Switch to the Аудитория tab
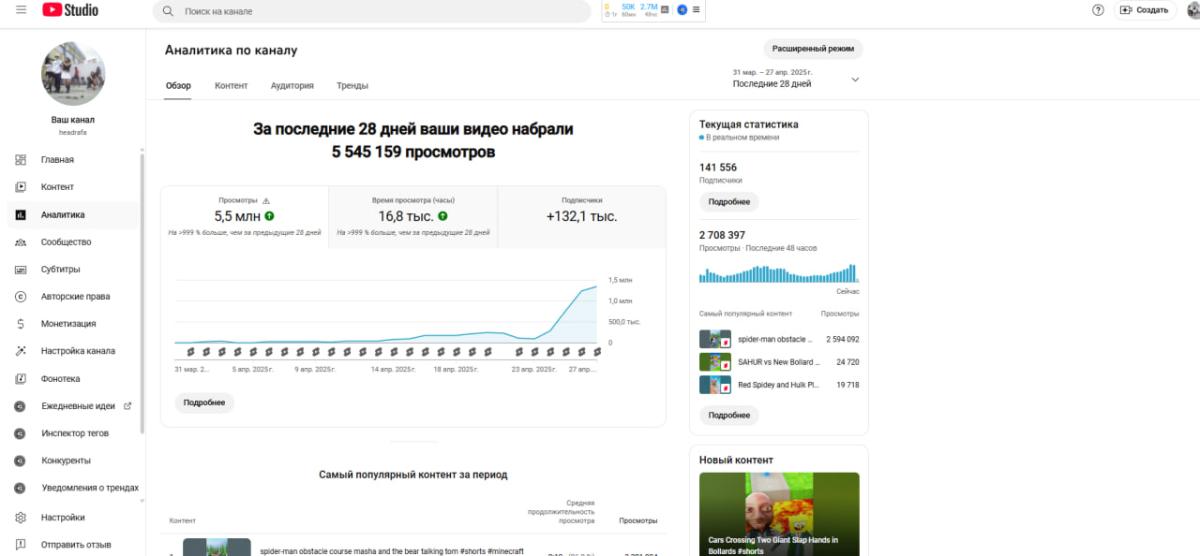This screenshot has width=1200, height=556. 292,86
